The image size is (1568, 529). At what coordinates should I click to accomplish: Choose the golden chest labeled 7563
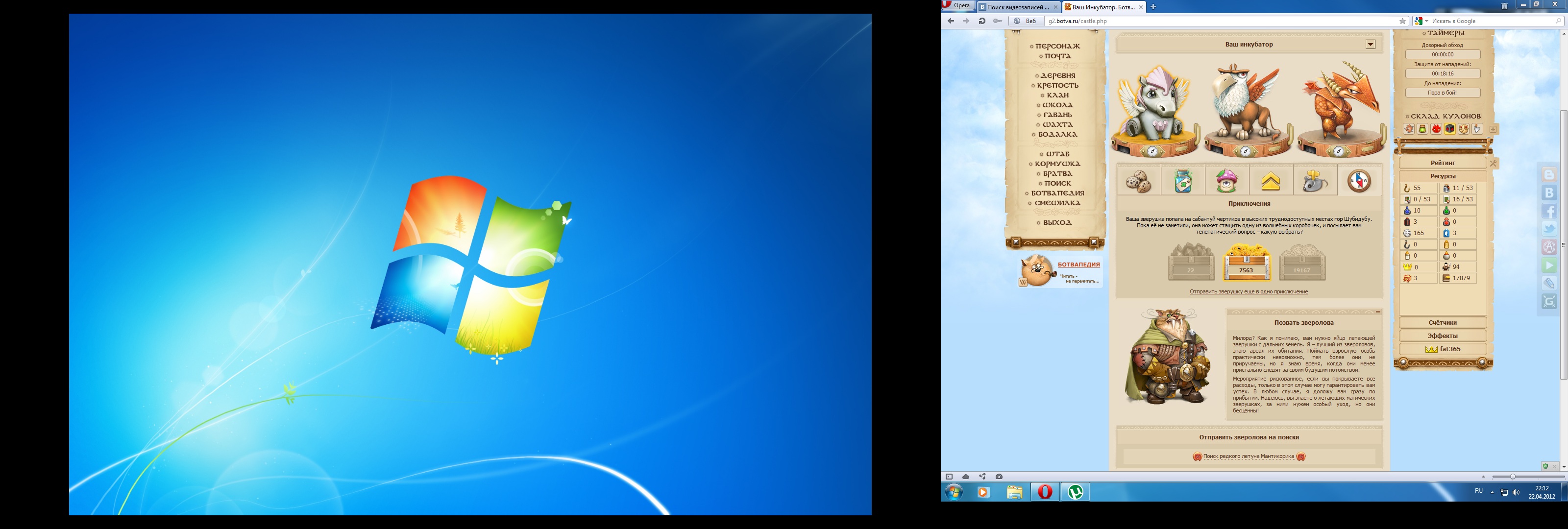tap(1246, 262)
